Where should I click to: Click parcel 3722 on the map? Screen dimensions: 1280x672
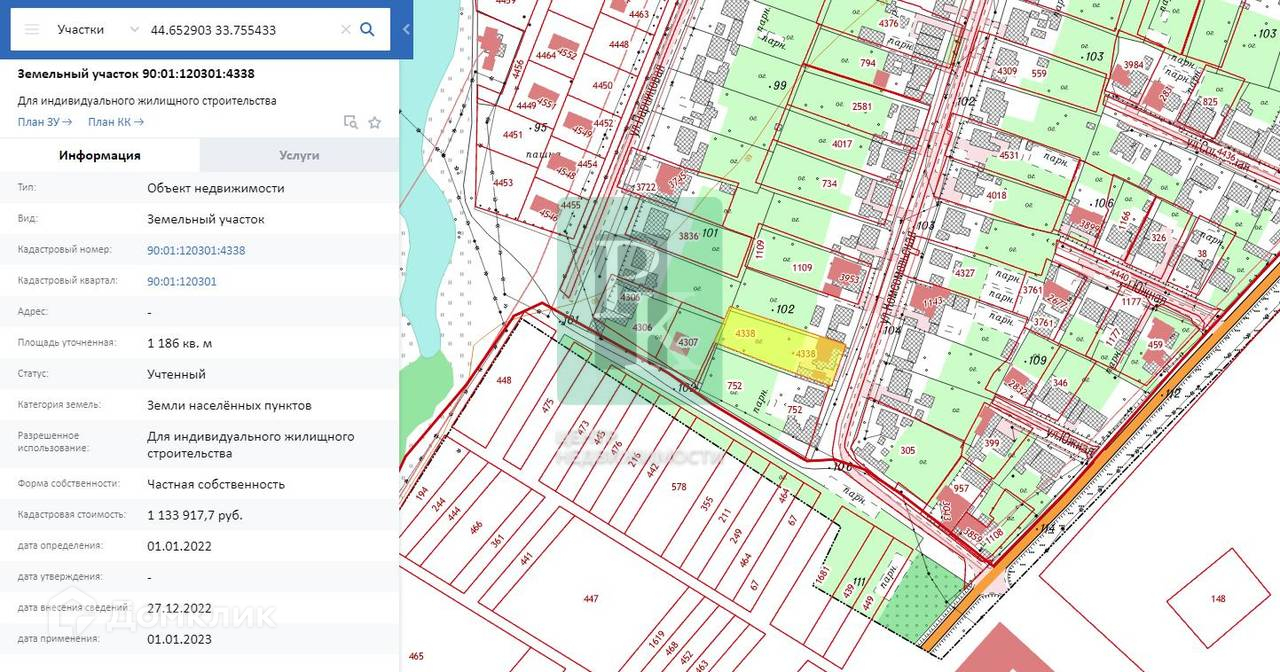coord(646,188)
